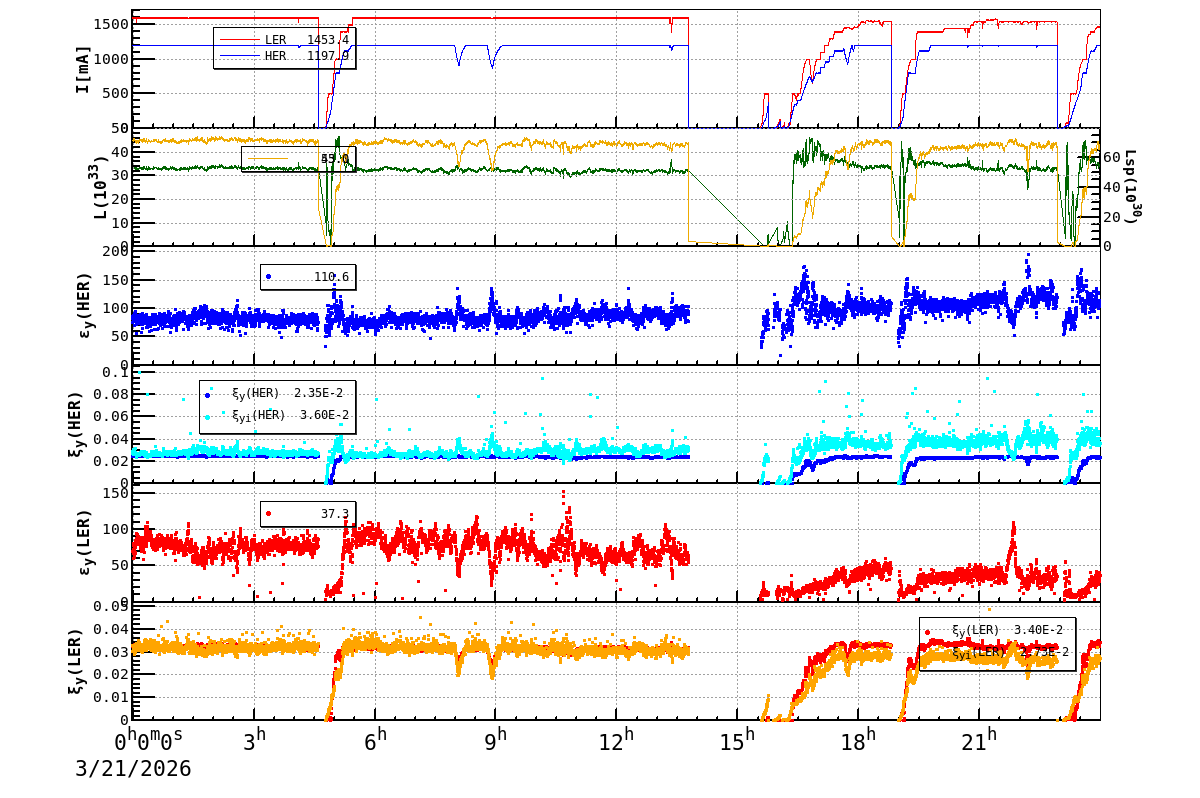
Task: Click the 40 tick on right Lsp axis
Action: (1110, 187)
